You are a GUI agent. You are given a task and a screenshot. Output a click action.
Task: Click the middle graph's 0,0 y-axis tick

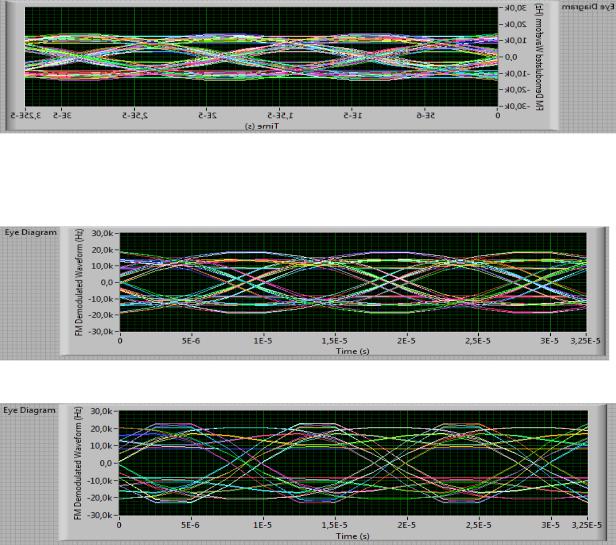(x=106, y=283)
